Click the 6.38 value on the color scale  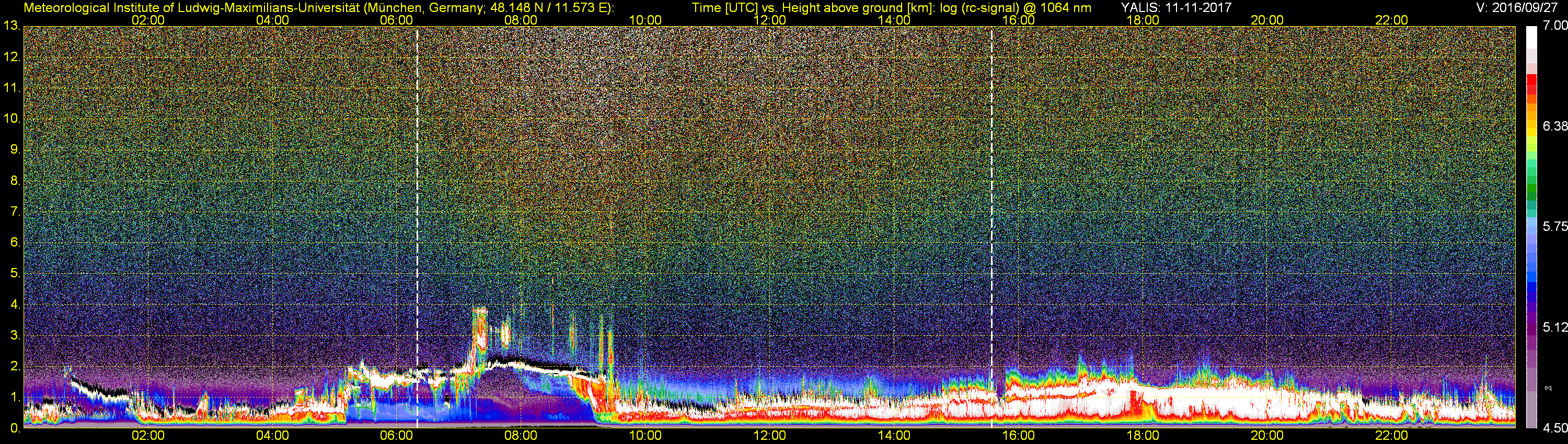point(1554,126)
